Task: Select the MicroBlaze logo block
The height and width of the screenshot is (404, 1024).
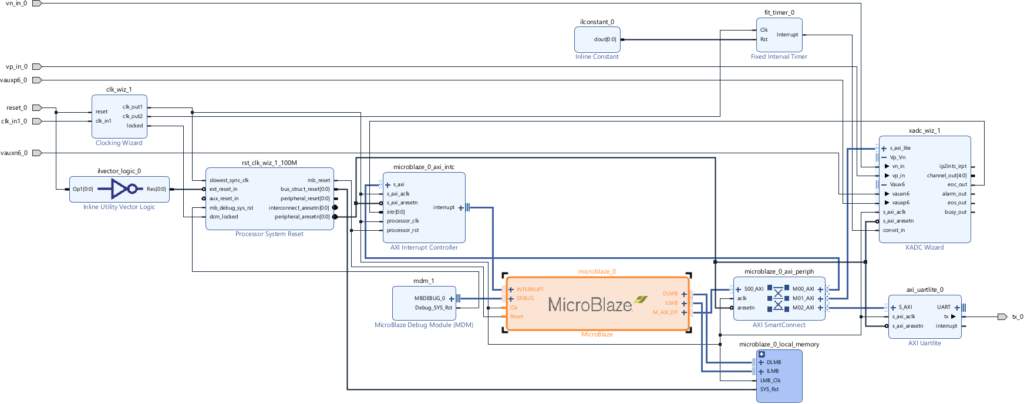Action: tap(597, 303)
